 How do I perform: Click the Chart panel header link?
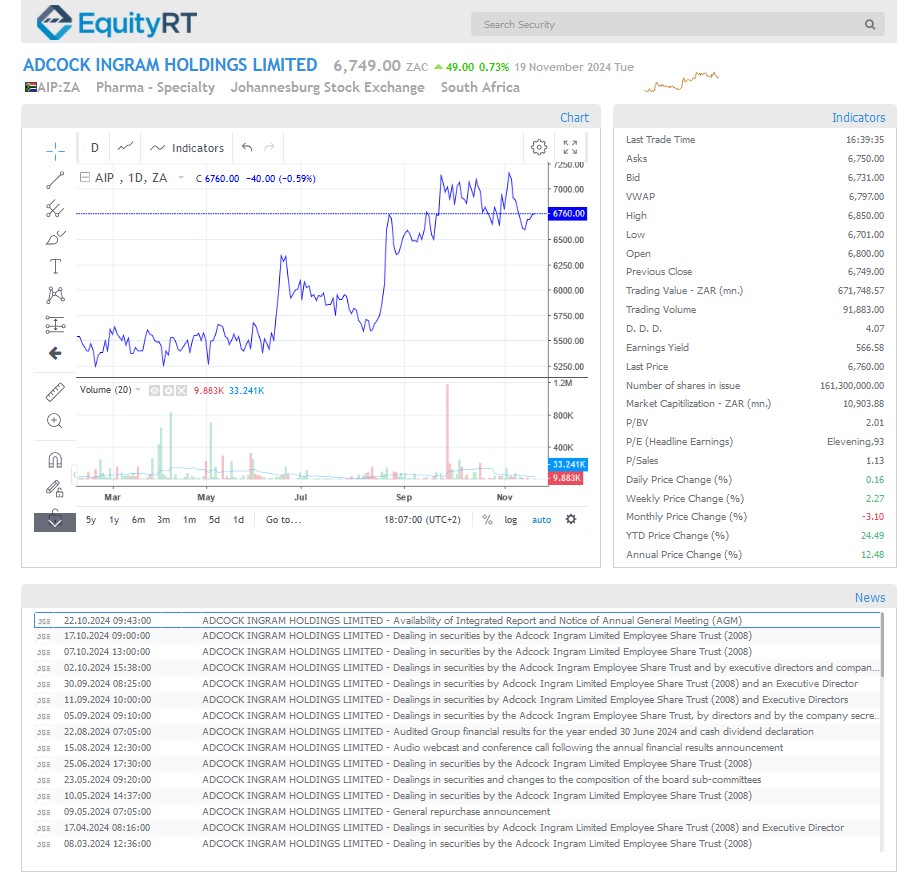click(x=575, y=118)
